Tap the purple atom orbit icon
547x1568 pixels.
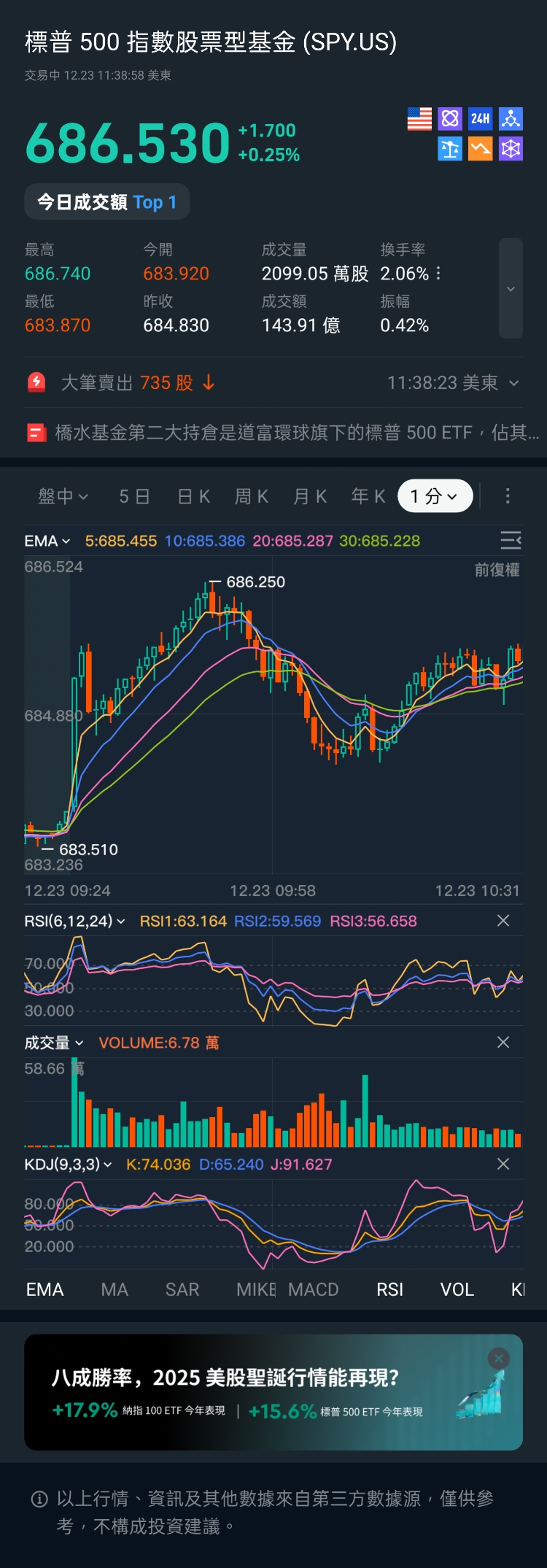pyautogui.click(x=450, y=119)
